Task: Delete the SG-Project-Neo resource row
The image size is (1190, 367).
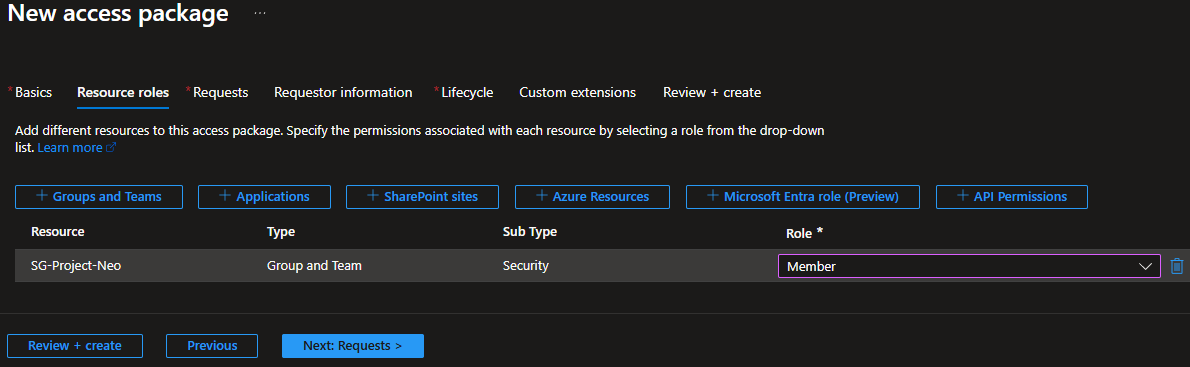Action: point(1176,266)
